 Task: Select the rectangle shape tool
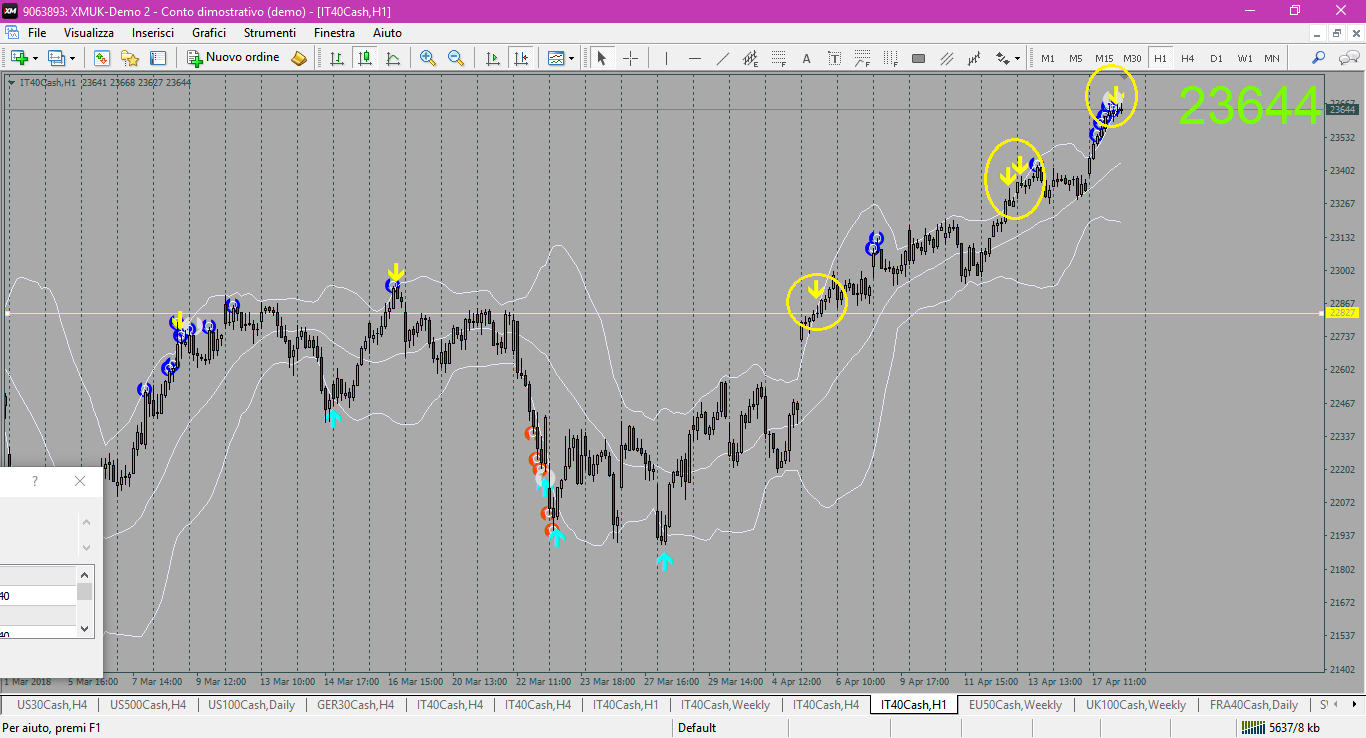[918, 58]
